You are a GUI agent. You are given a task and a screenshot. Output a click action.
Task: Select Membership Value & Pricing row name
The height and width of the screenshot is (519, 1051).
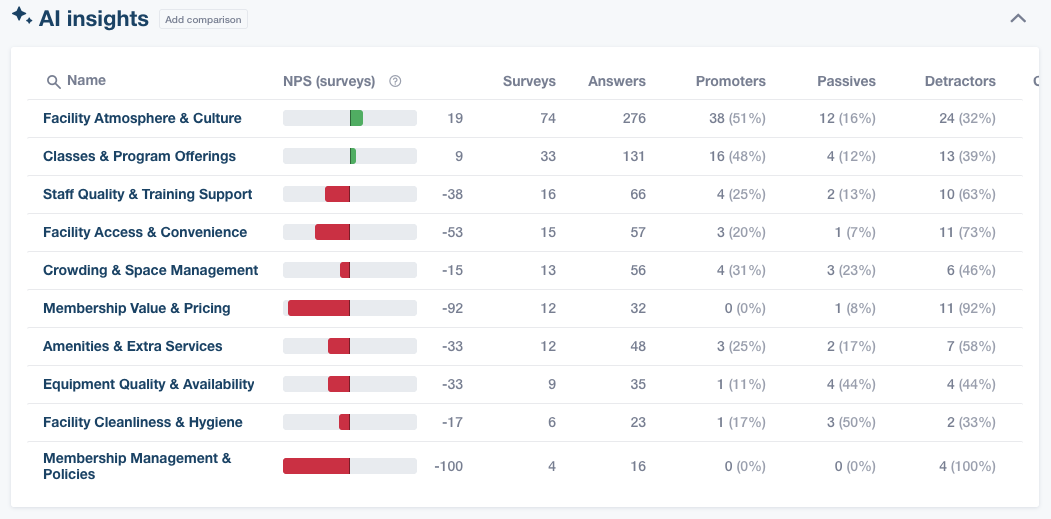point(136,308)
